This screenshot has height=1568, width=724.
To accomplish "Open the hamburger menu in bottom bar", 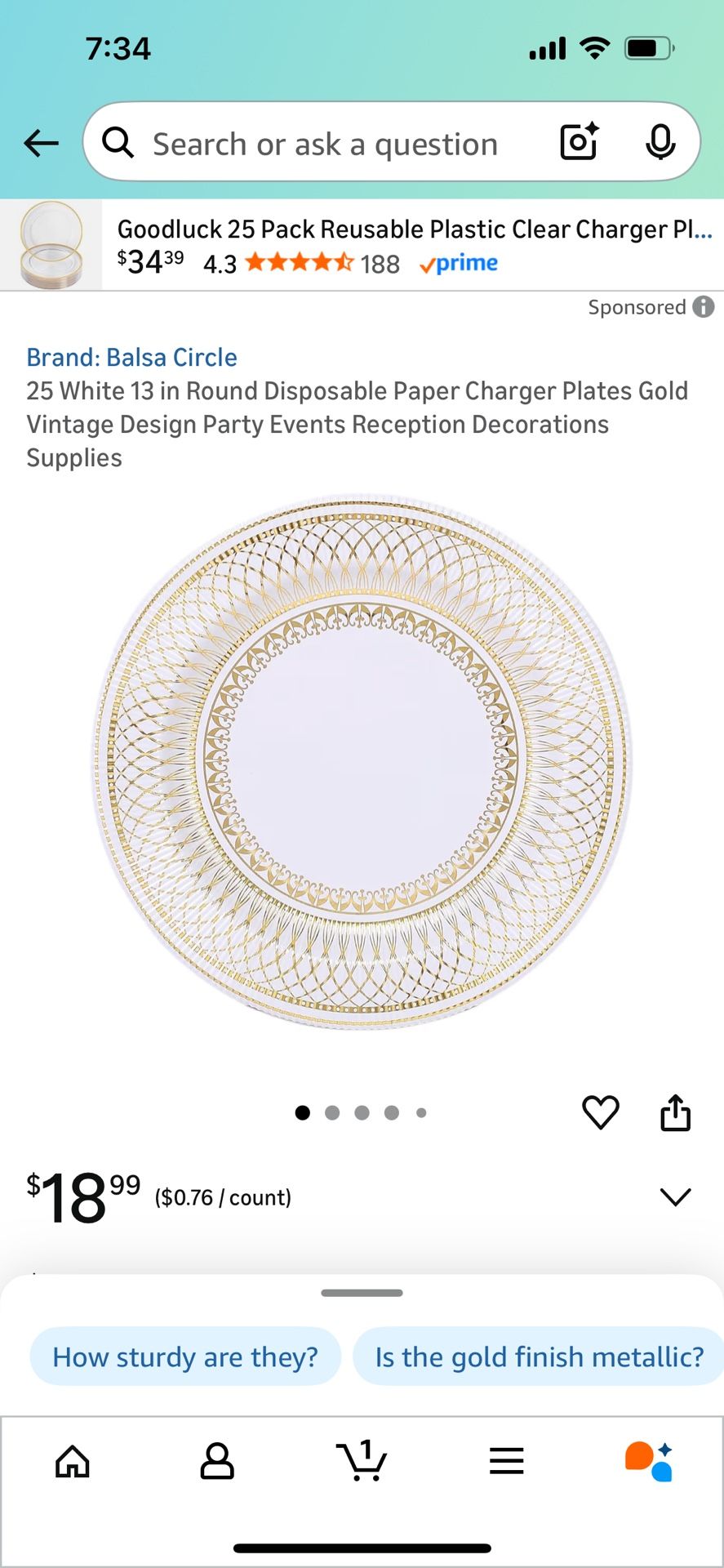I will click(x=506, y=1462).
